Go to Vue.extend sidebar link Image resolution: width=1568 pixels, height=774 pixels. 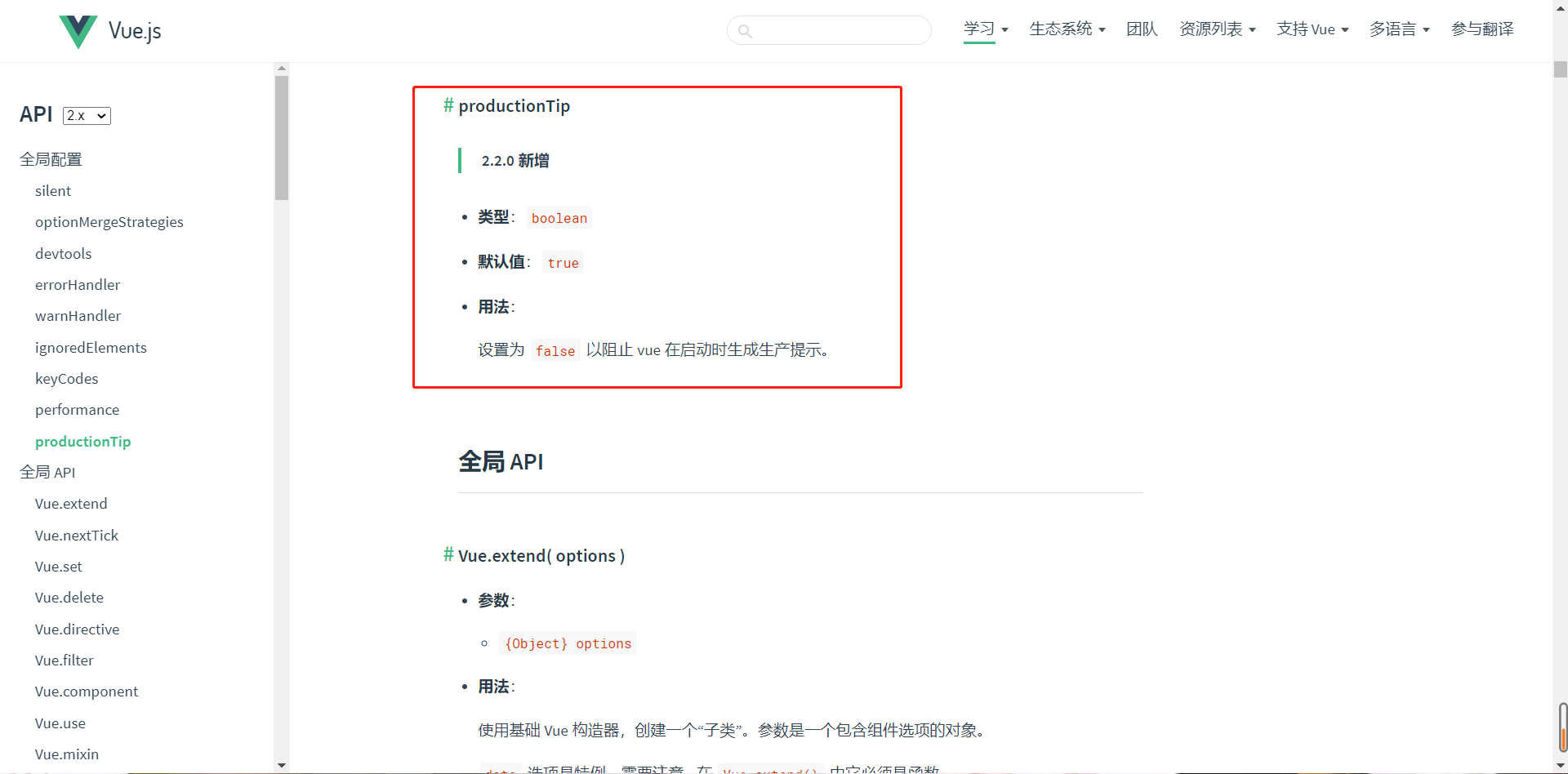pos(71,504)
